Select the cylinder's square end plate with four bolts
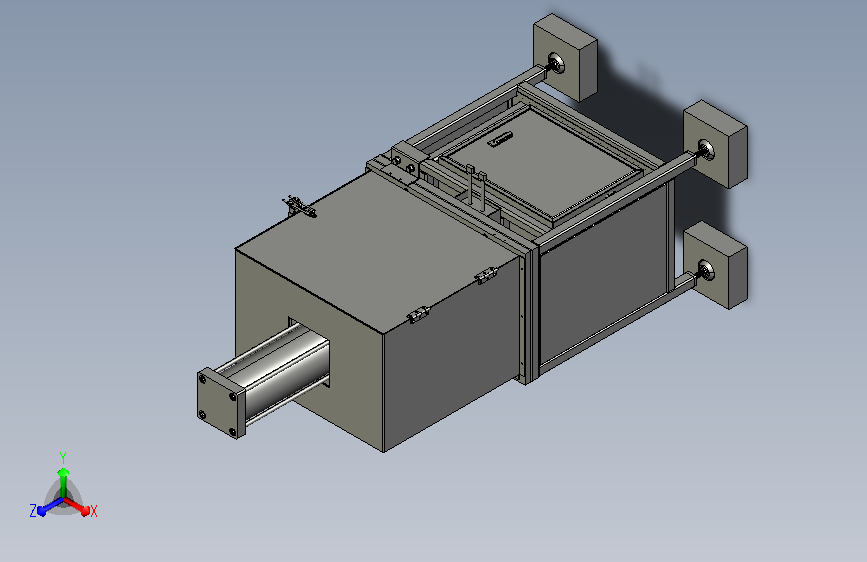Viewport: 867px width, 562px height. coord(221,403)
